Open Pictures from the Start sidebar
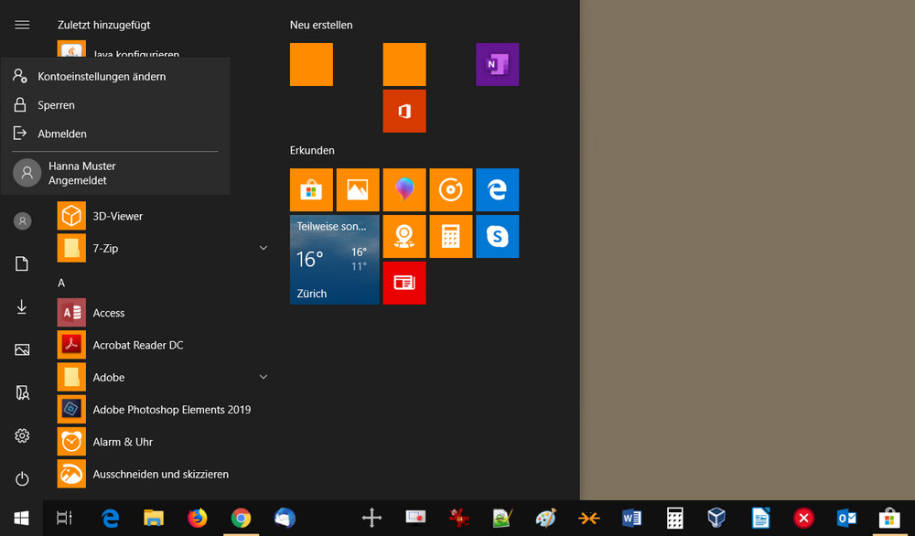 tap(22, 350)
